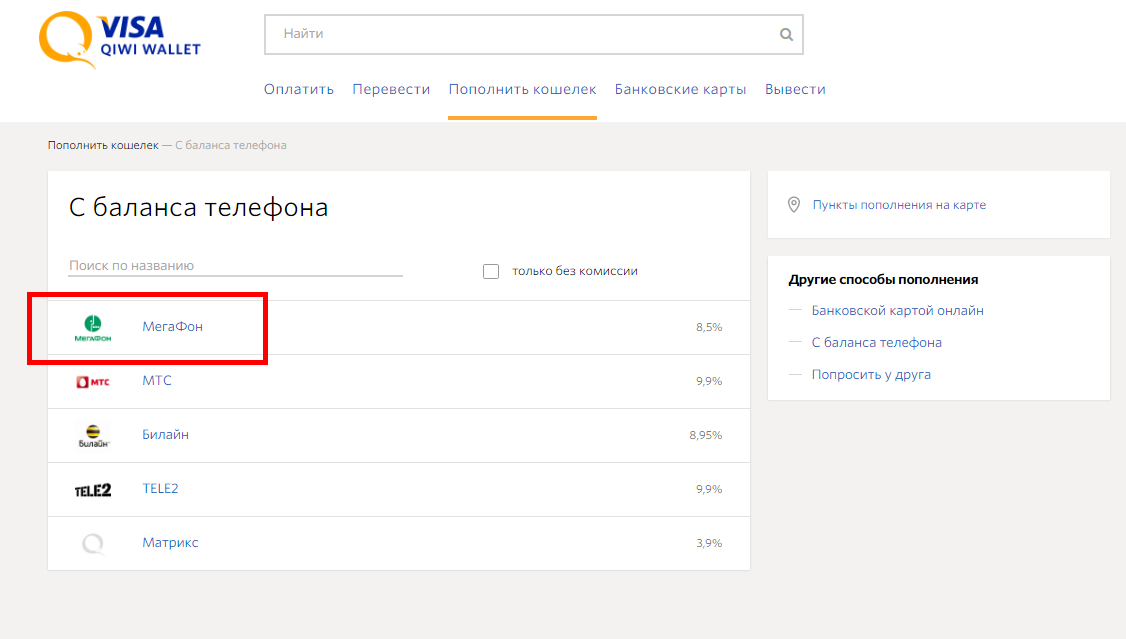The width and height of the screenshot is (1126, 639).
Task: Choose МТС operator link
Action: coord(157,381)
